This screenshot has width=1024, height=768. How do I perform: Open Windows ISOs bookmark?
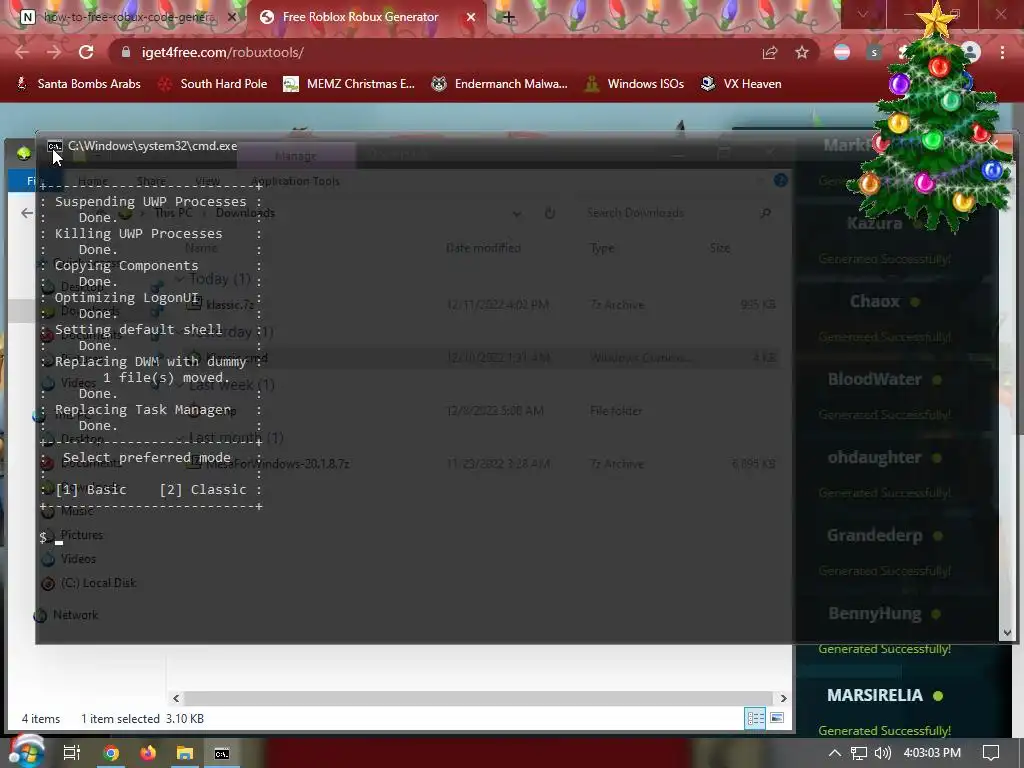[635, 84]
